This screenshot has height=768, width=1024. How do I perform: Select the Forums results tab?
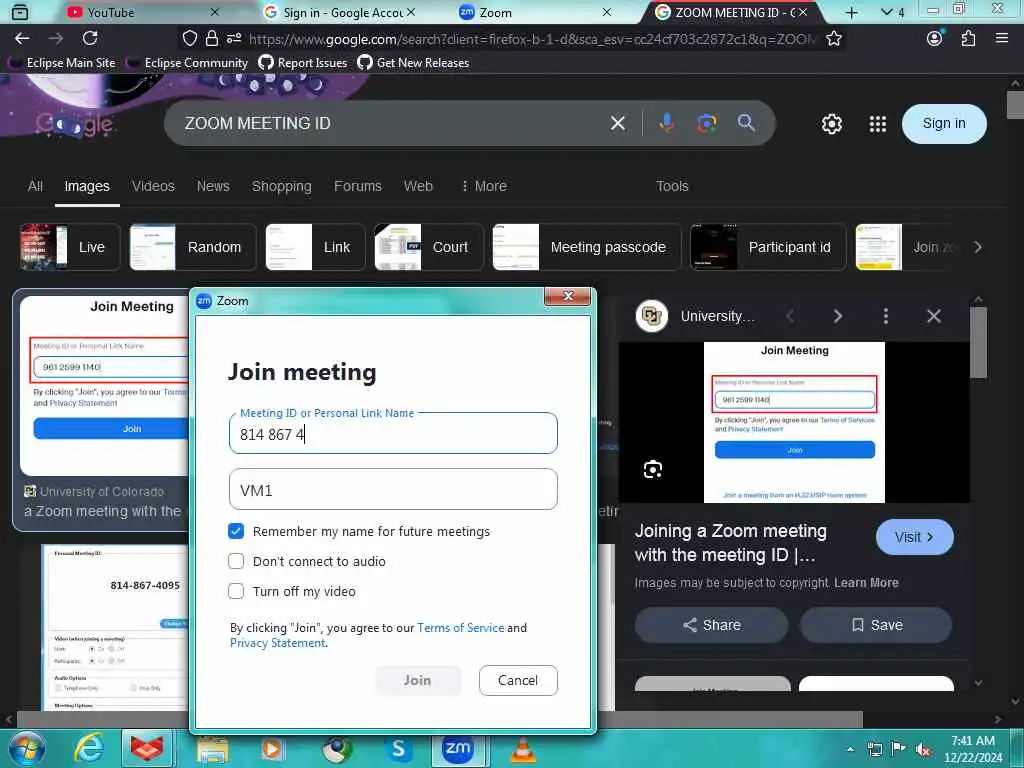coord(357,186)
